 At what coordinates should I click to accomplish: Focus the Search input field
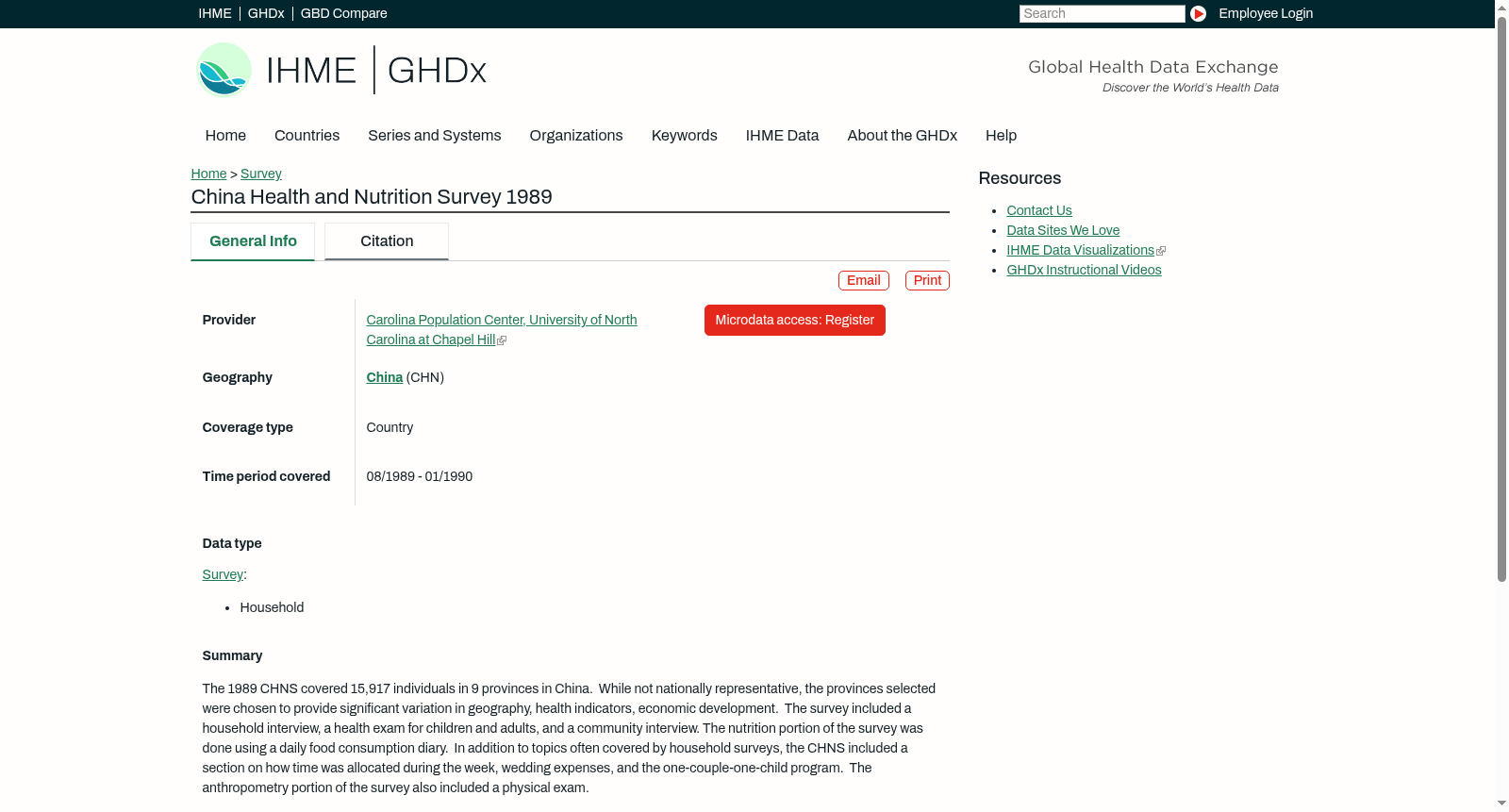pyautogui.click(x=1102, y=13)
